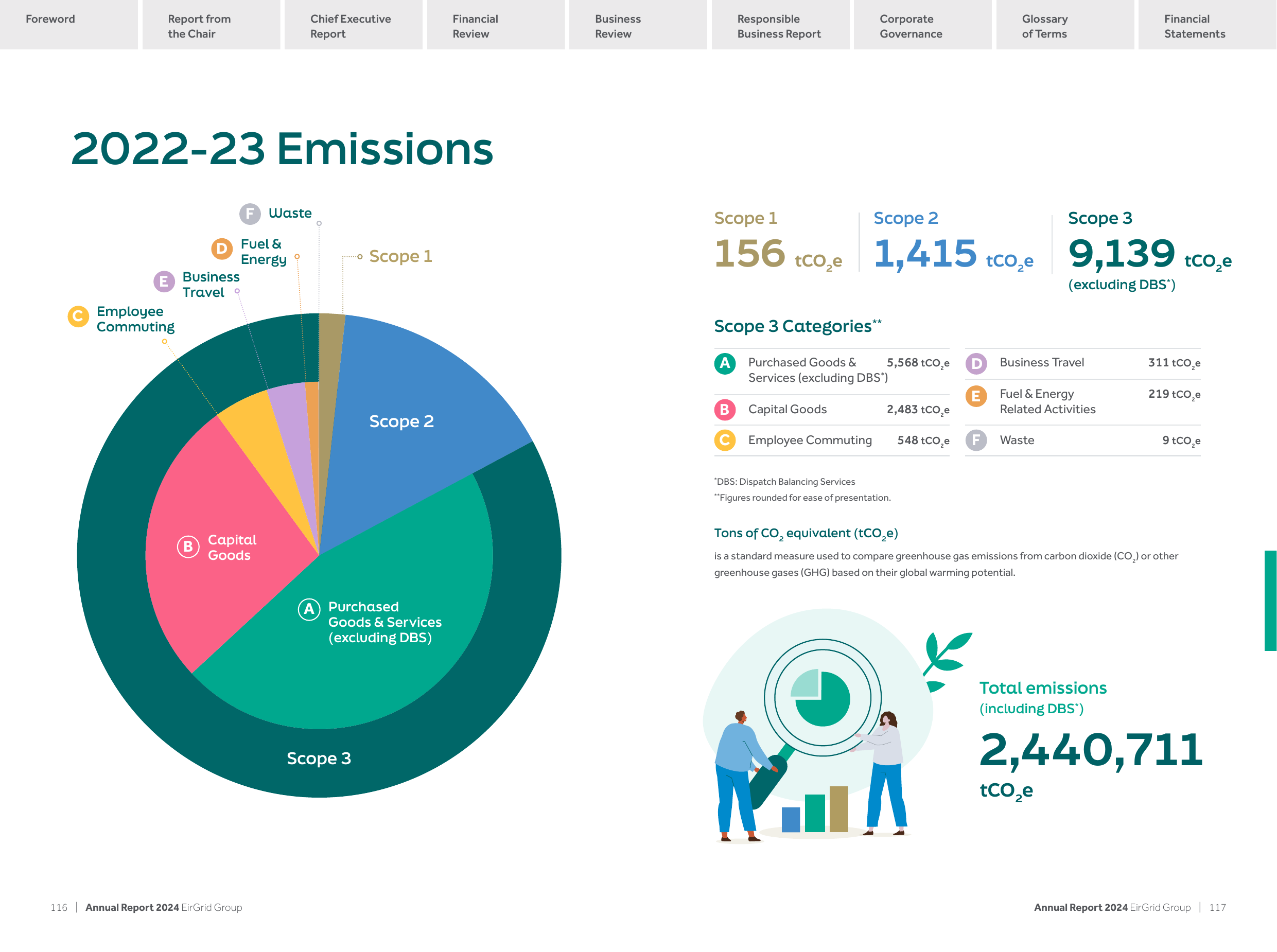Click the DBS: Dispatch Balancing Services footnote
Image resolution: width=1277 pixels, height=952 pixels.
(784, 482)
